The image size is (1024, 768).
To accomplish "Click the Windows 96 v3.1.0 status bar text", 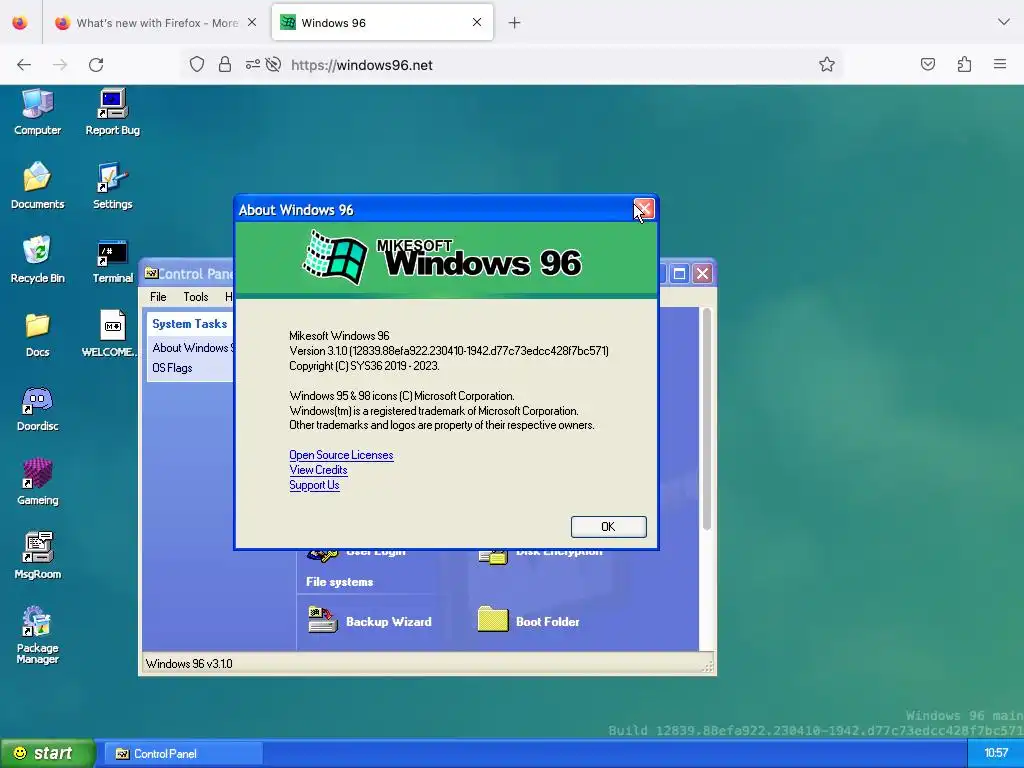I will (x=189, y=664).
